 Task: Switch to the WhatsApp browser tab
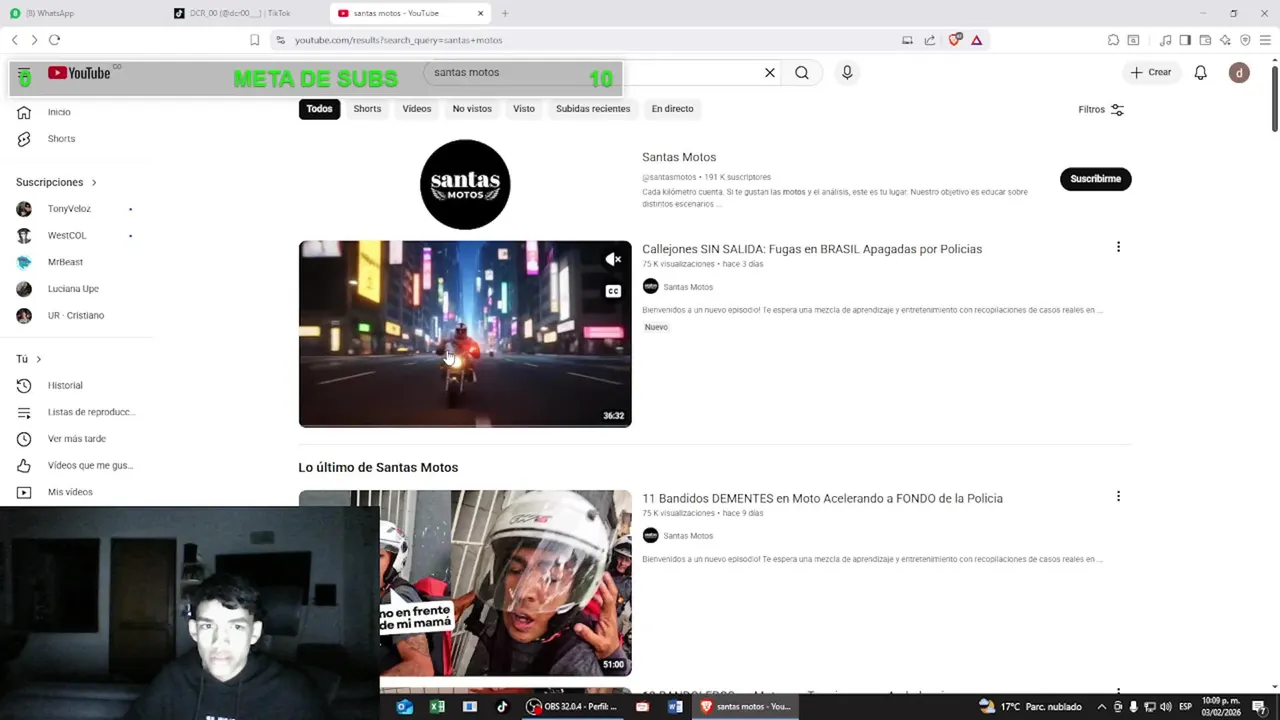(80, 13)
